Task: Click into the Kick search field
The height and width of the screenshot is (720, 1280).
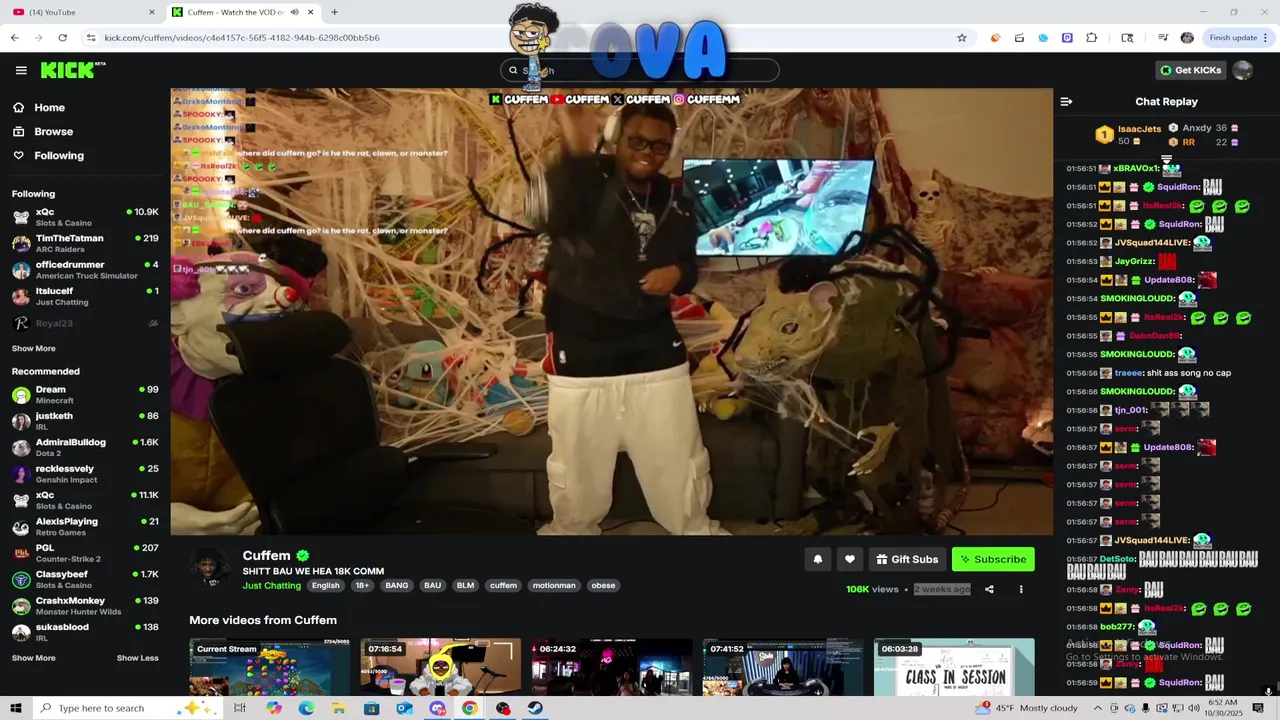Action: [640, 70]
